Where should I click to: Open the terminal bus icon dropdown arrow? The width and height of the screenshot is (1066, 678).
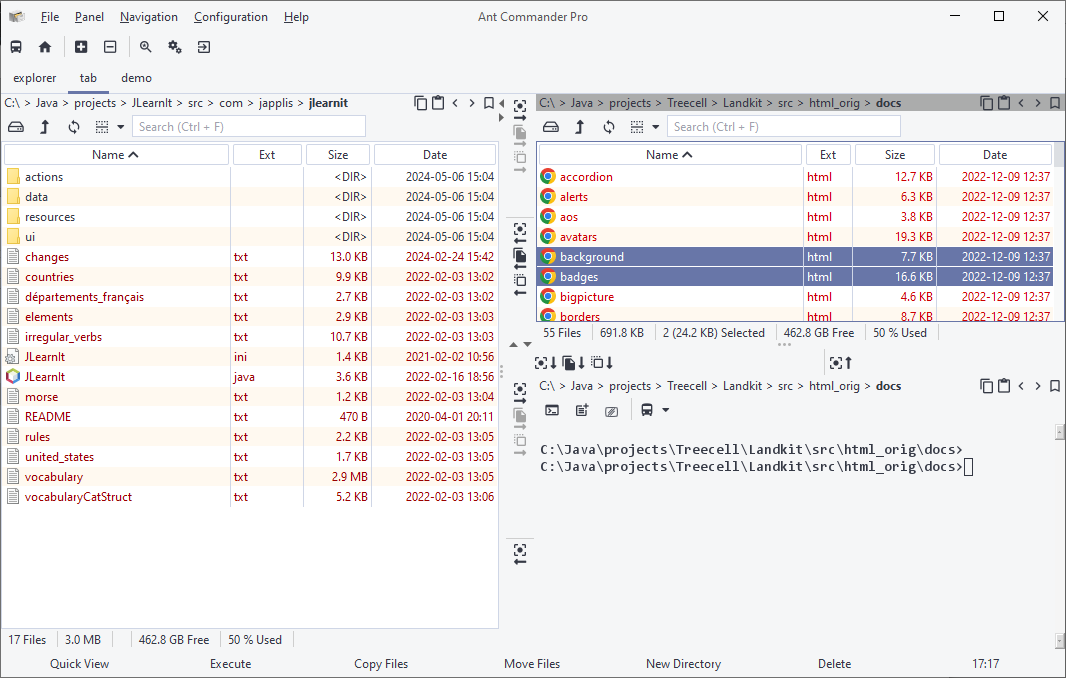(666, 410)
